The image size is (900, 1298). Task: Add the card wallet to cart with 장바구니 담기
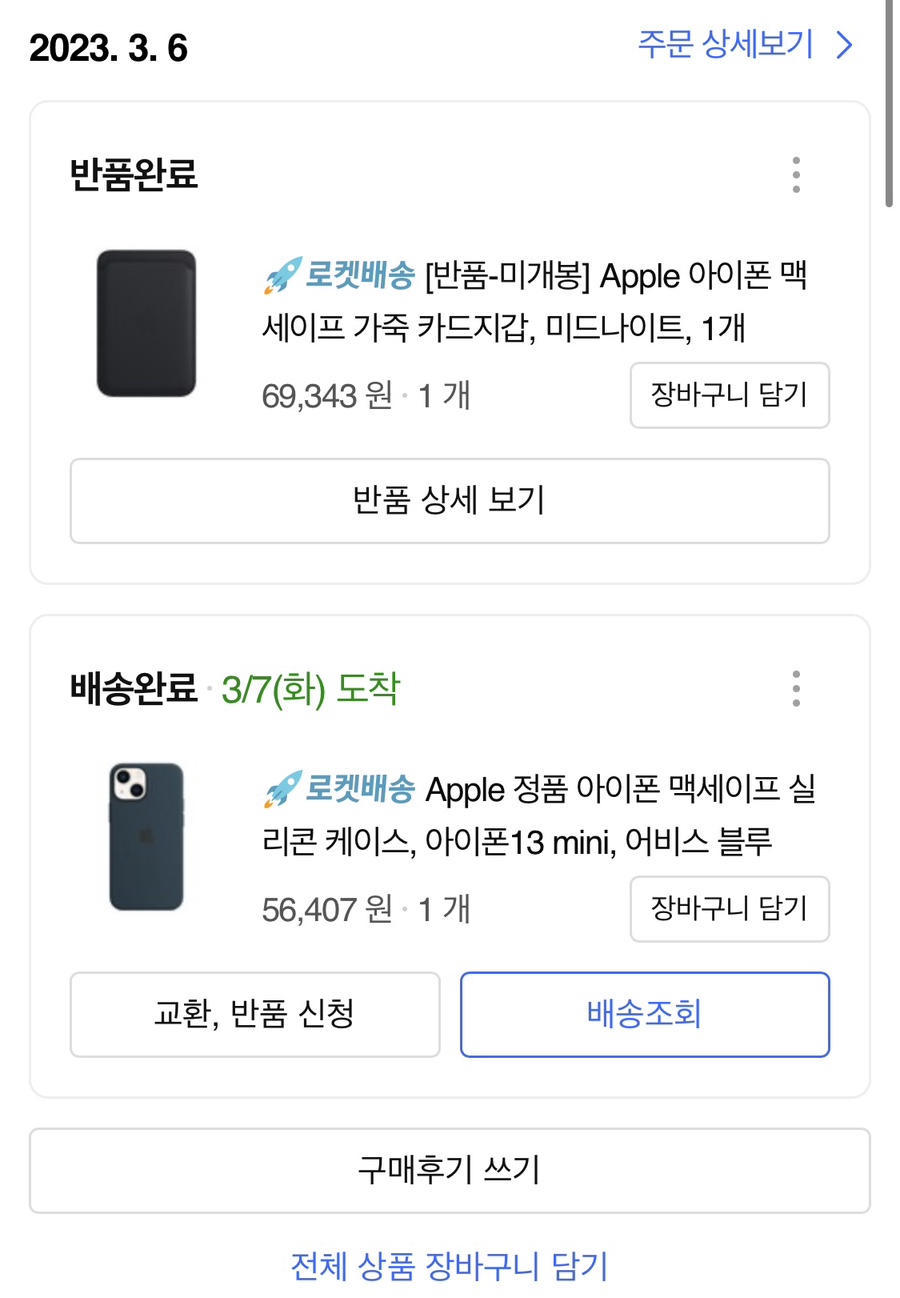(x=729, y=395)
